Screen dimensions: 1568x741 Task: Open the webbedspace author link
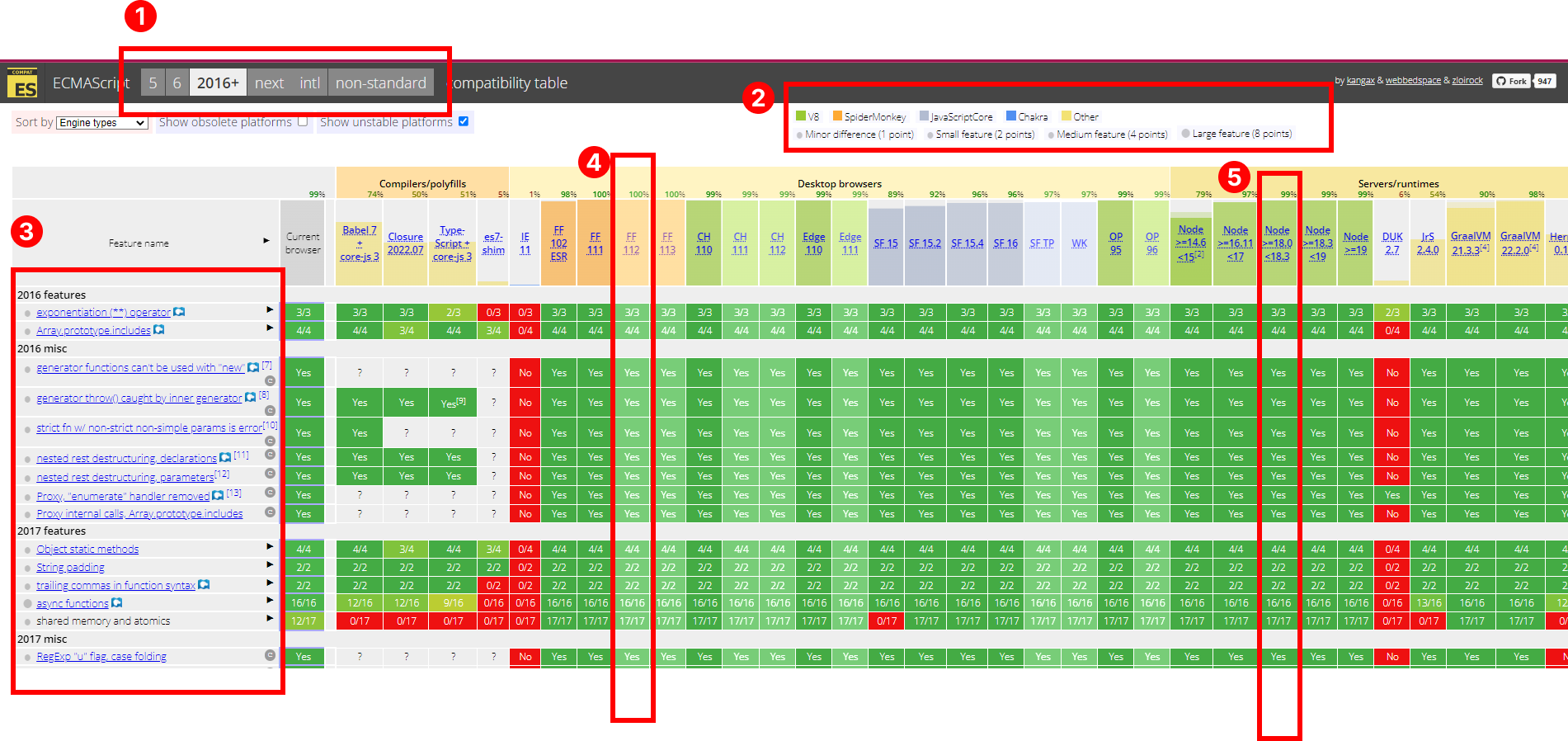point(1413,80)
